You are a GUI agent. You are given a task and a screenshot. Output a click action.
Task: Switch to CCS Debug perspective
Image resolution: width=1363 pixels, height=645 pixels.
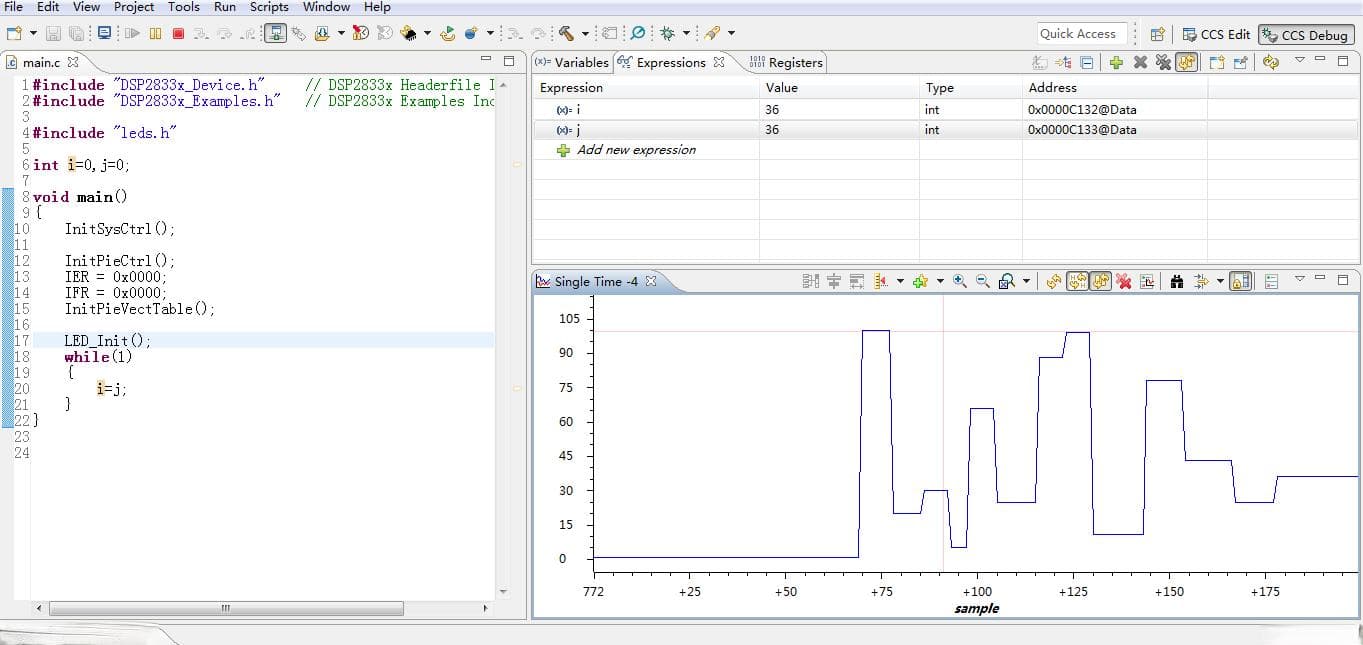(x=1305, y=34)
